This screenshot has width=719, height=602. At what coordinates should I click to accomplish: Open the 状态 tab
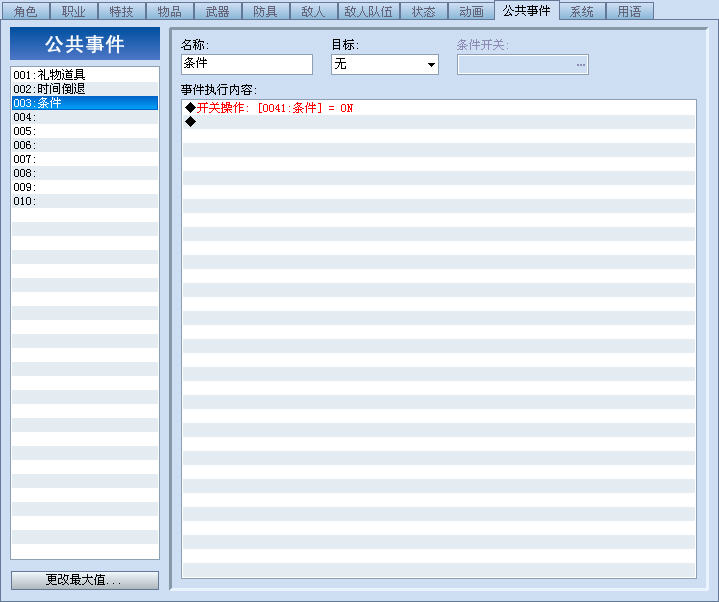click(424, 11)
